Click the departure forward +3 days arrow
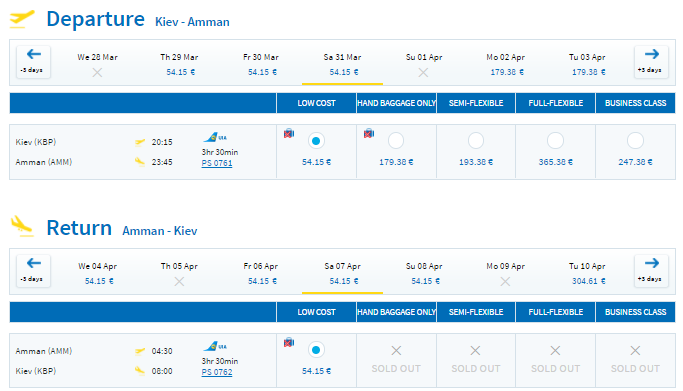The width and height of the screenshot is (683, 391). 651,62
